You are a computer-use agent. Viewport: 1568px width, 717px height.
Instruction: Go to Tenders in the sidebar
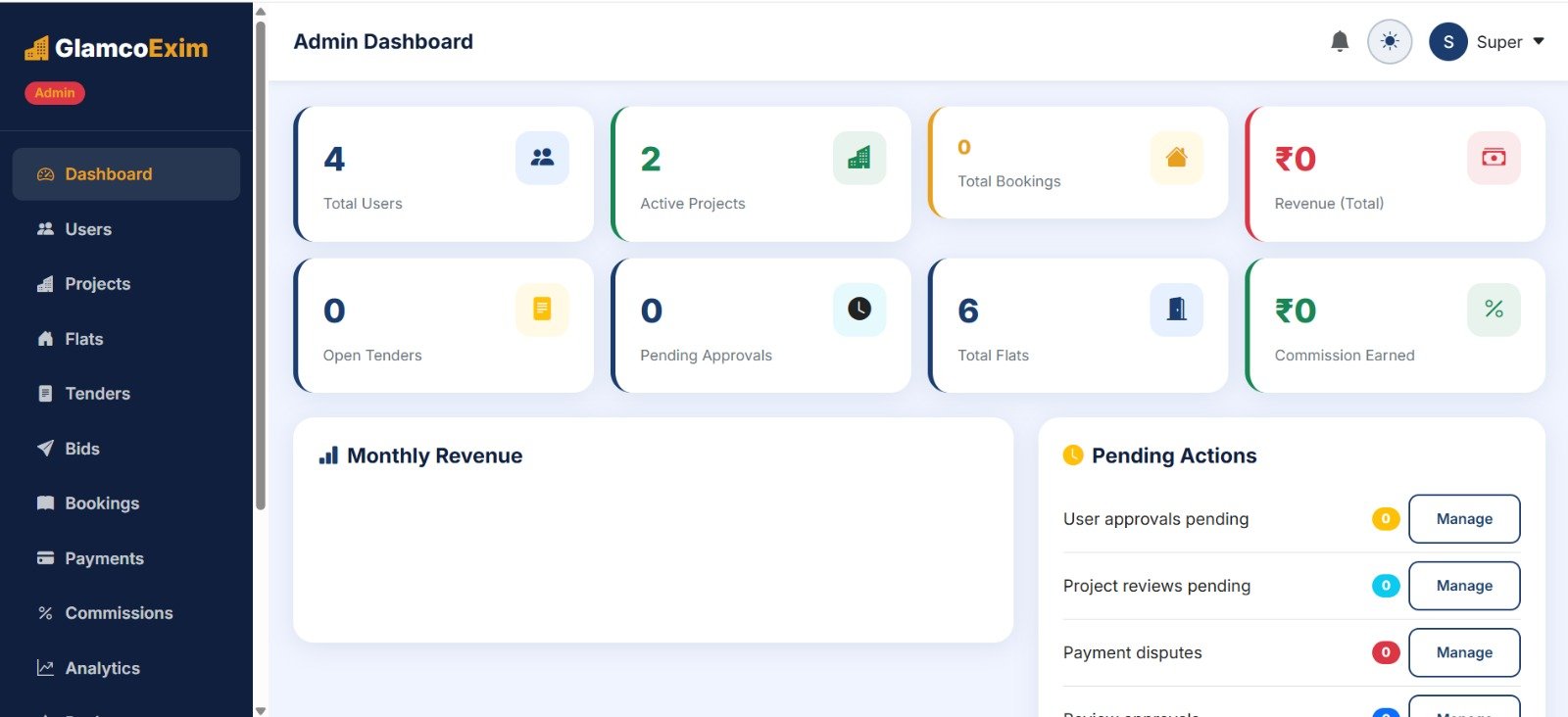pos(97,394)
